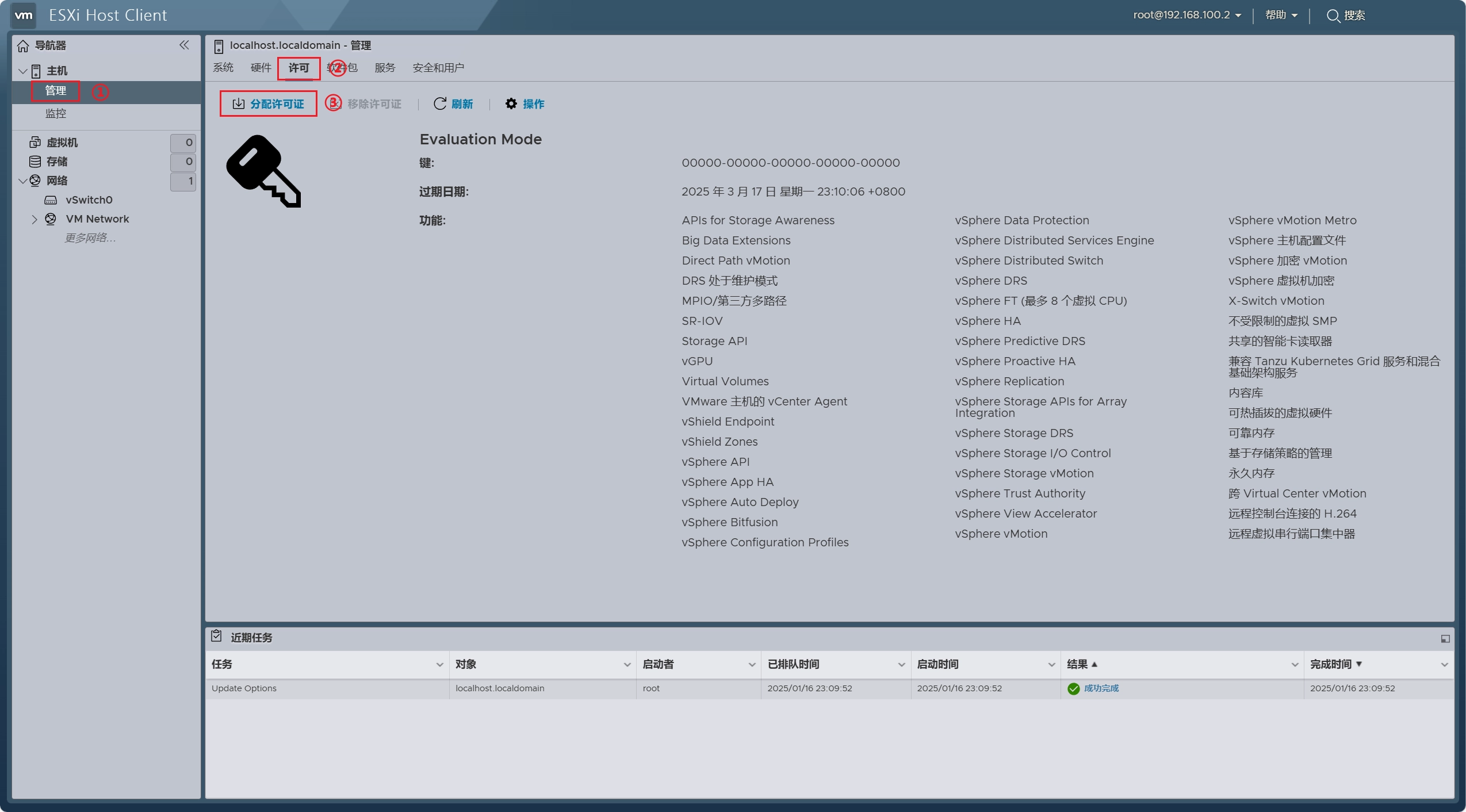Click the 刷新 refresh icon
Viewport: 1466px width, 812px height.
(x=440, y=104)
